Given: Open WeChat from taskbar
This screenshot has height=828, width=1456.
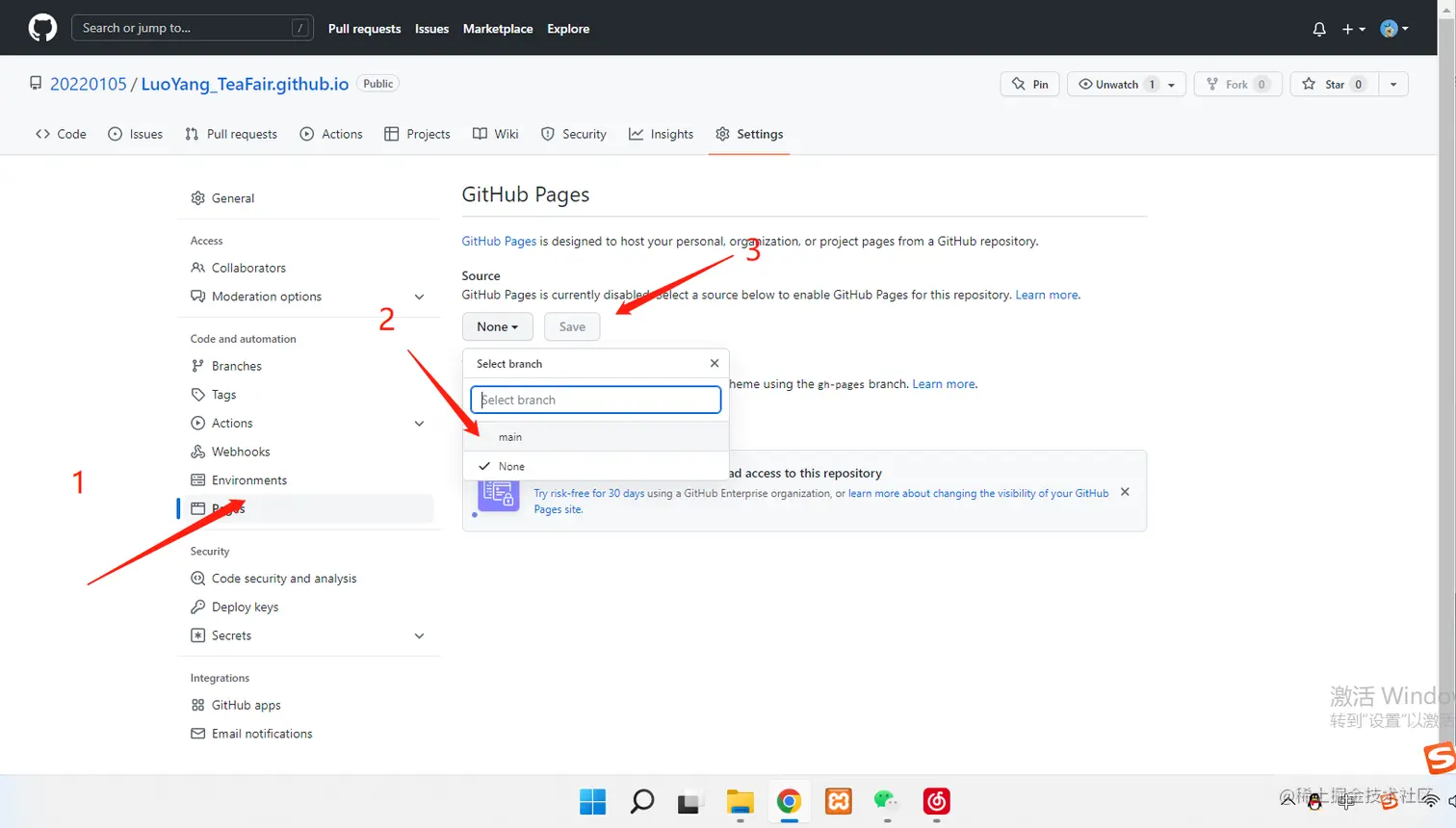Looking at the screenshot, I should [886, 801].
